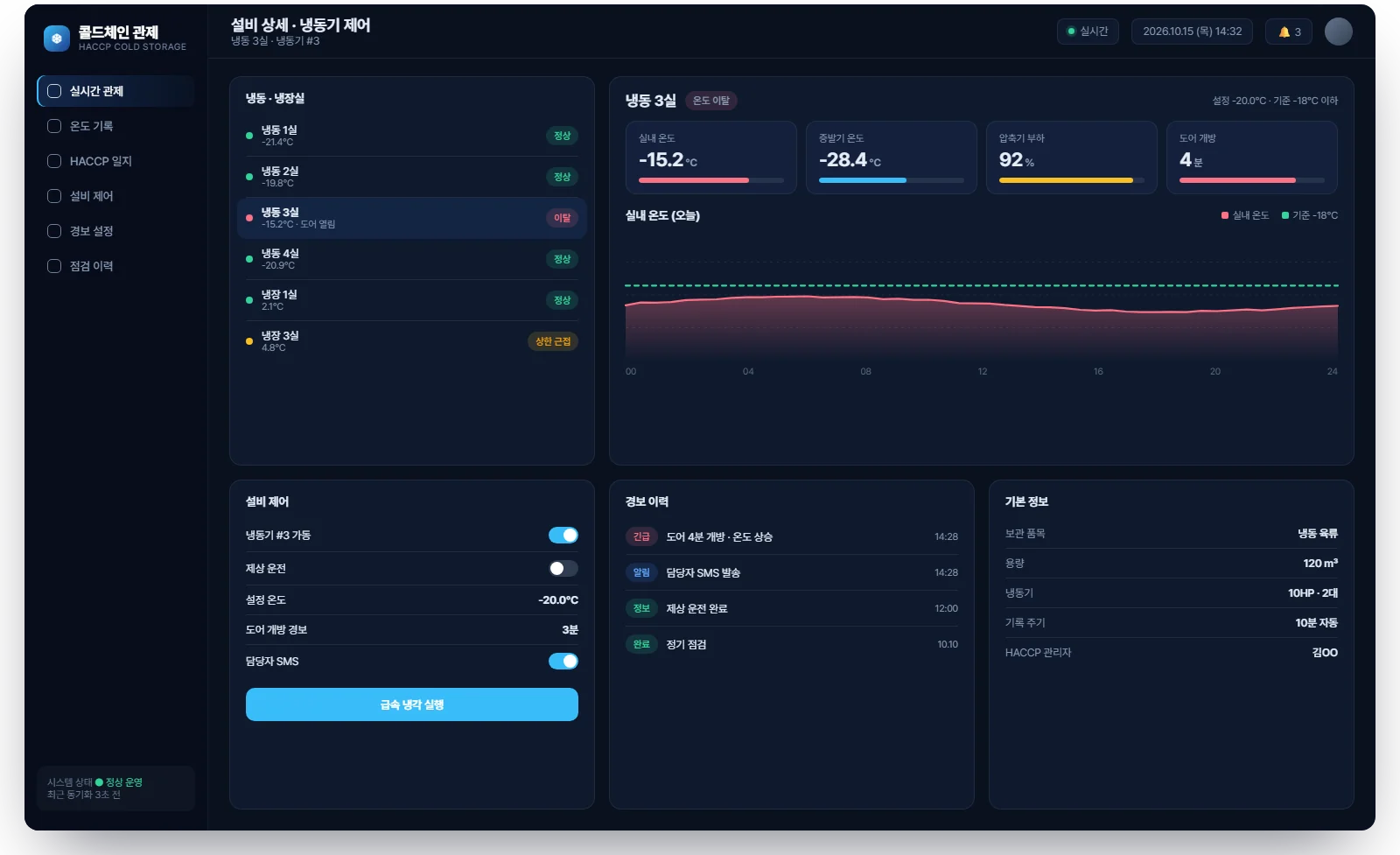Viewport: 1400px width, 855px height.
Task: Open the 알림 담당자 SMS 발송 entry
Action: [x=792, y=572]
